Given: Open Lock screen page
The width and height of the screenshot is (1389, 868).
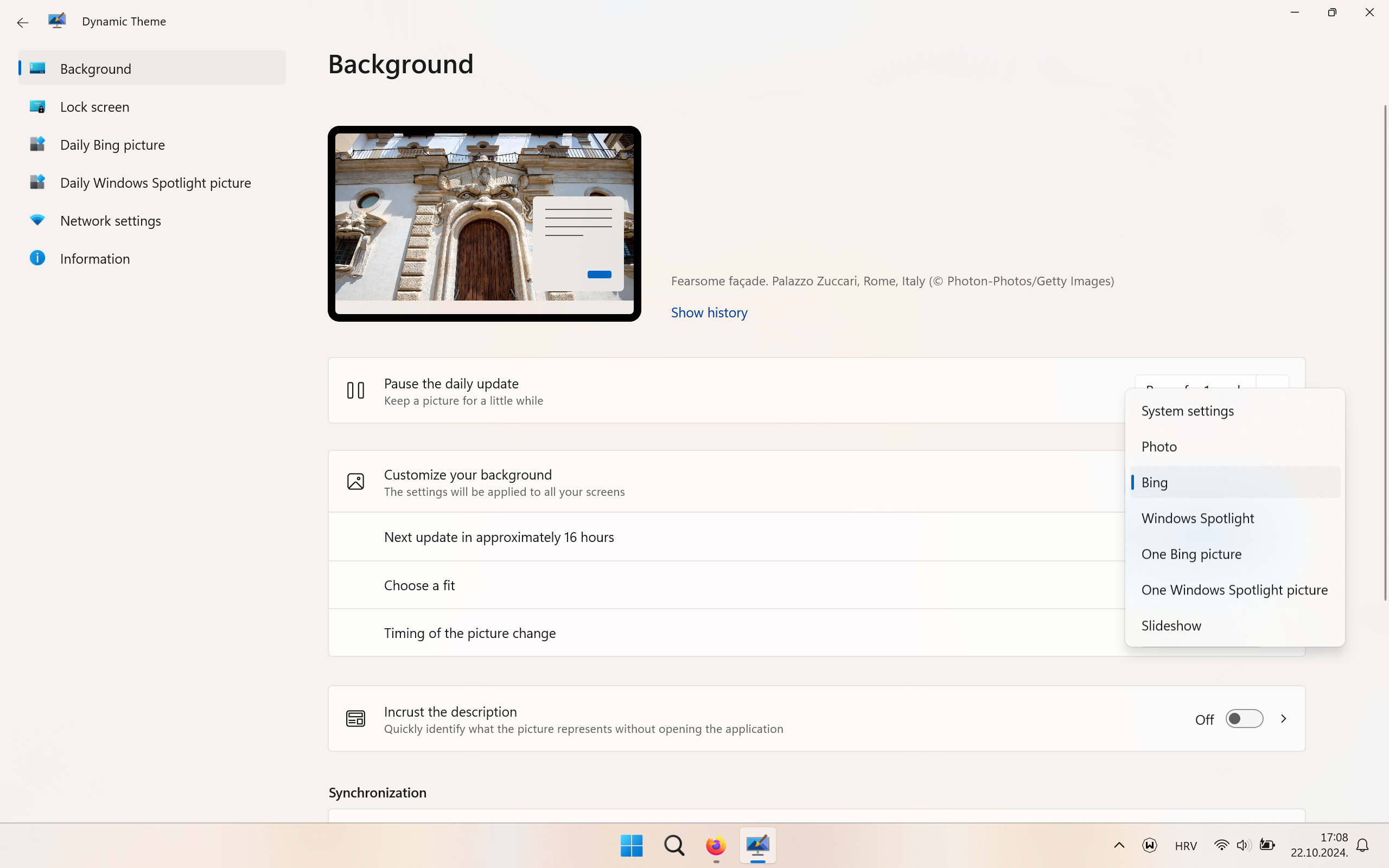Looking at the screenshot, I should click(152, 106).
